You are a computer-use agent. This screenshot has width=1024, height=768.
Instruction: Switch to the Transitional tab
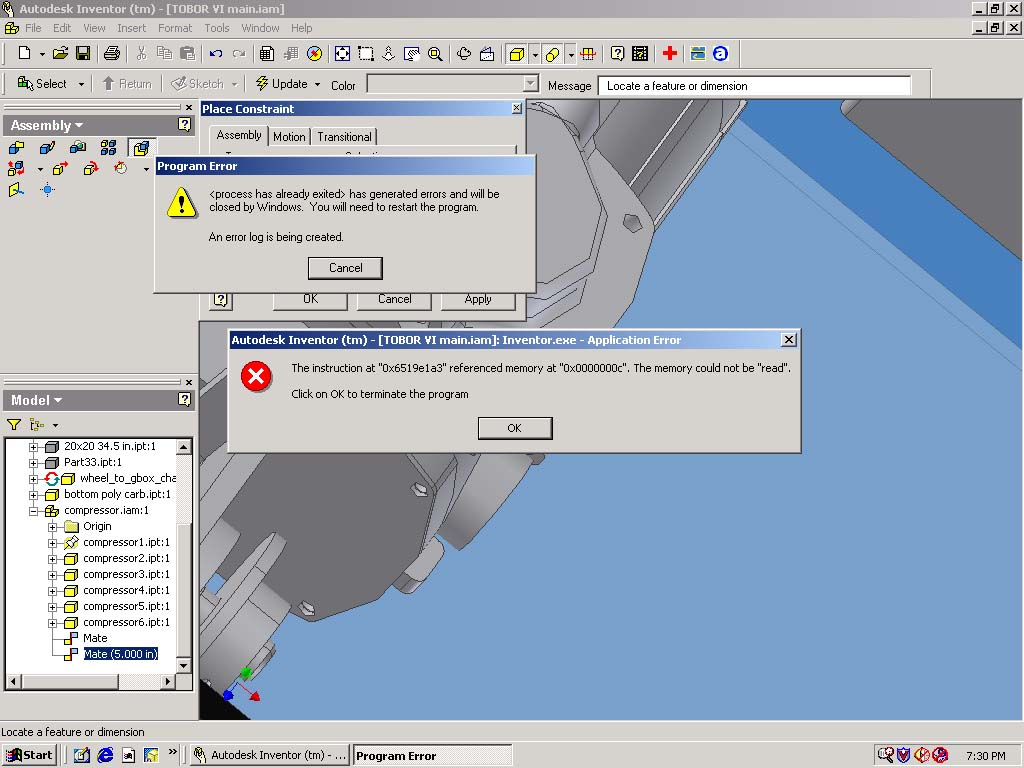(x=344, y=136)
